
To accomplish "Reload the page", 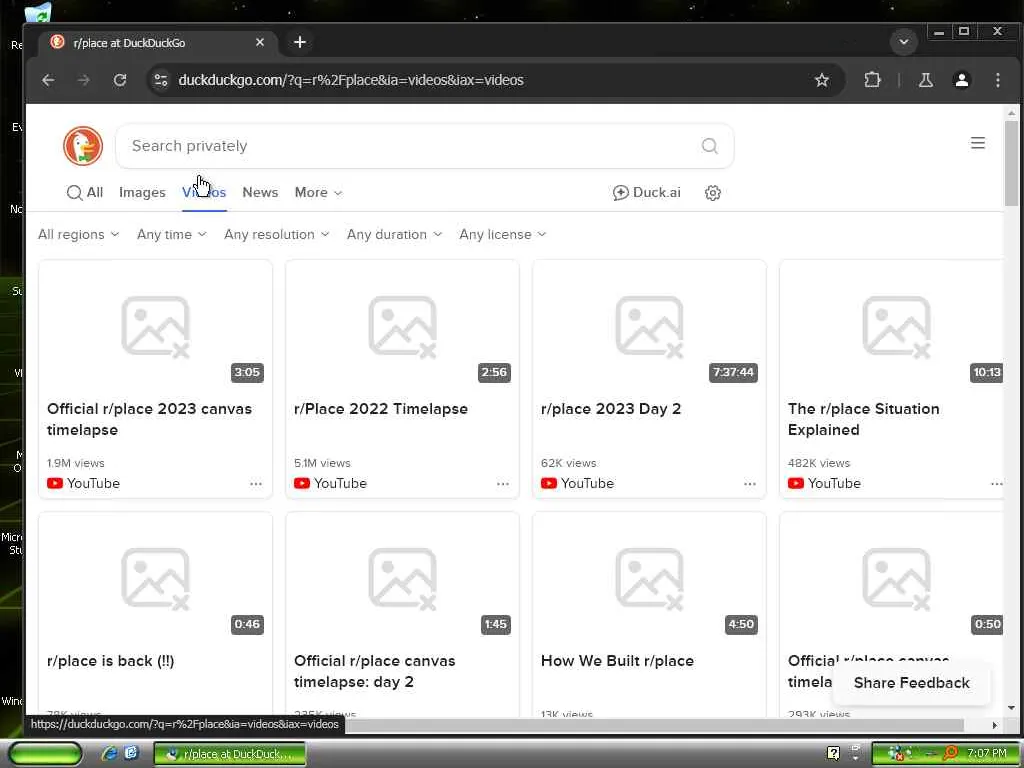I will [120, 80].
